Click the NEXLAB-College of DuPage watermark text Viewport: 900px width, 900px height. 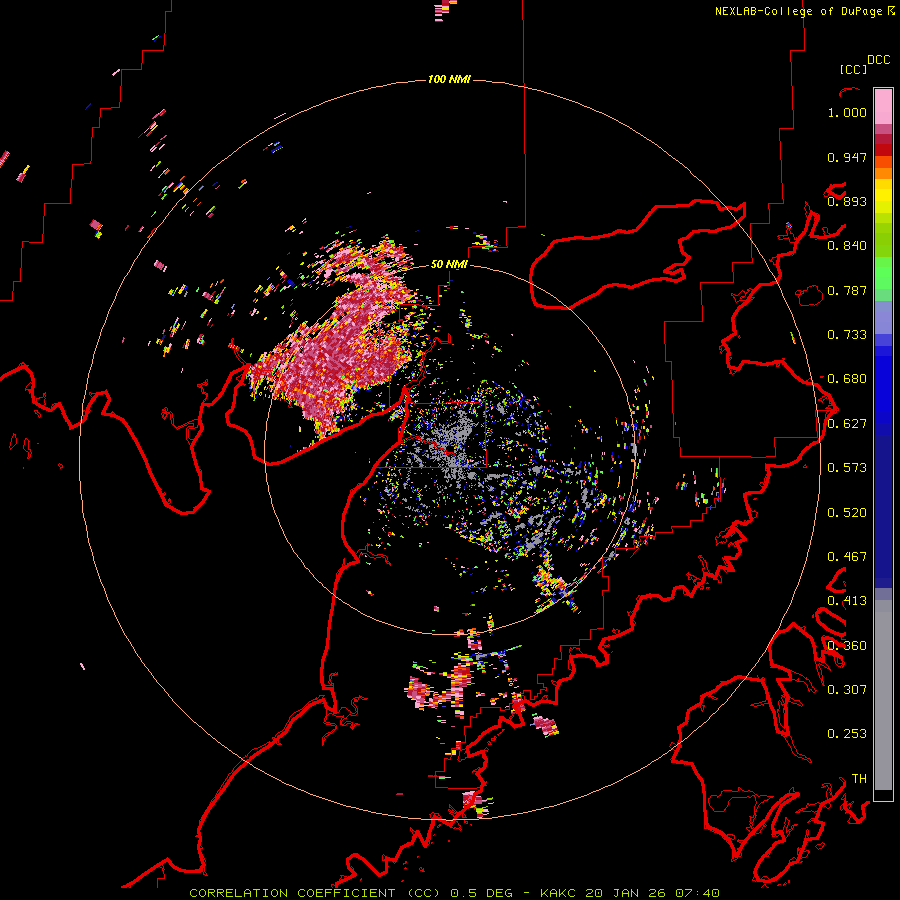(x=804, y=11)
